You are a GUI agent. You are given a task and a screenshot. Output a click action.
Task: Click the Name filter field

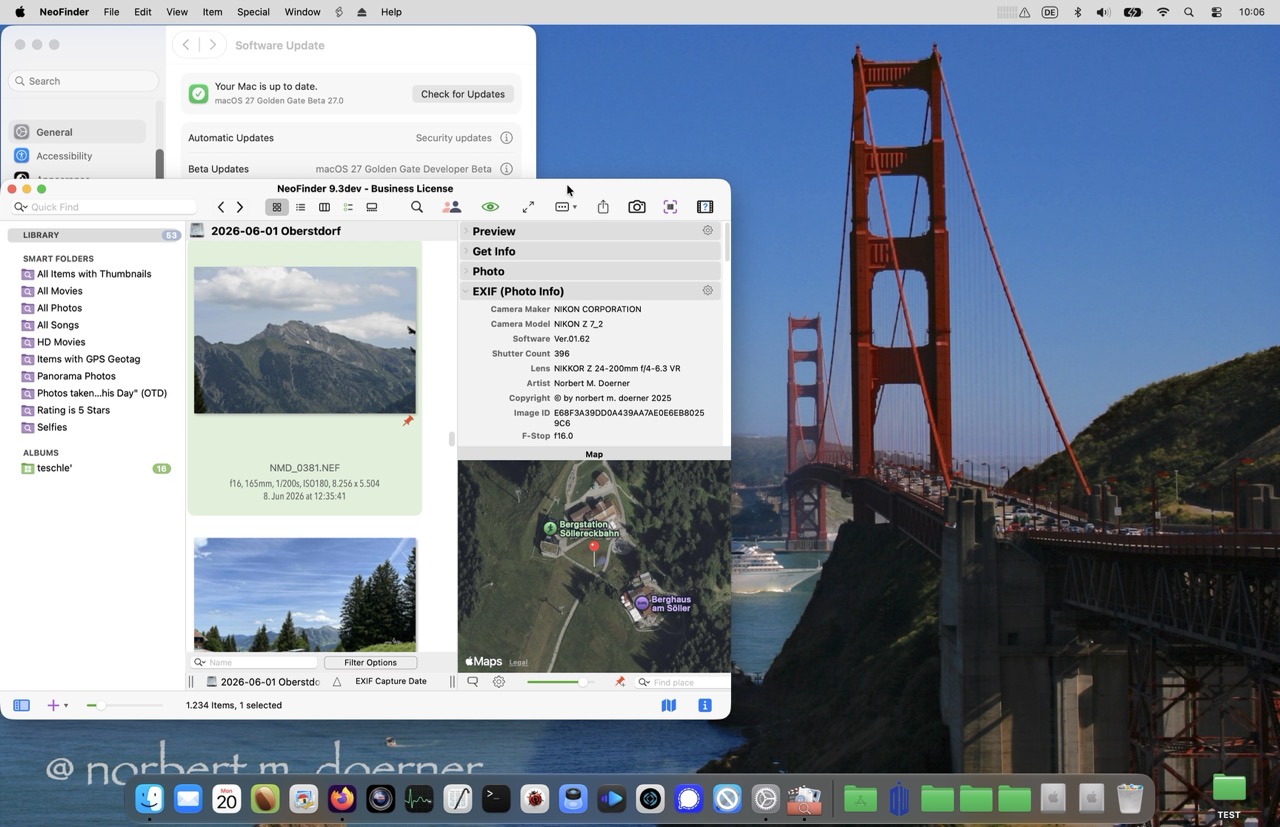coord(255,662)
